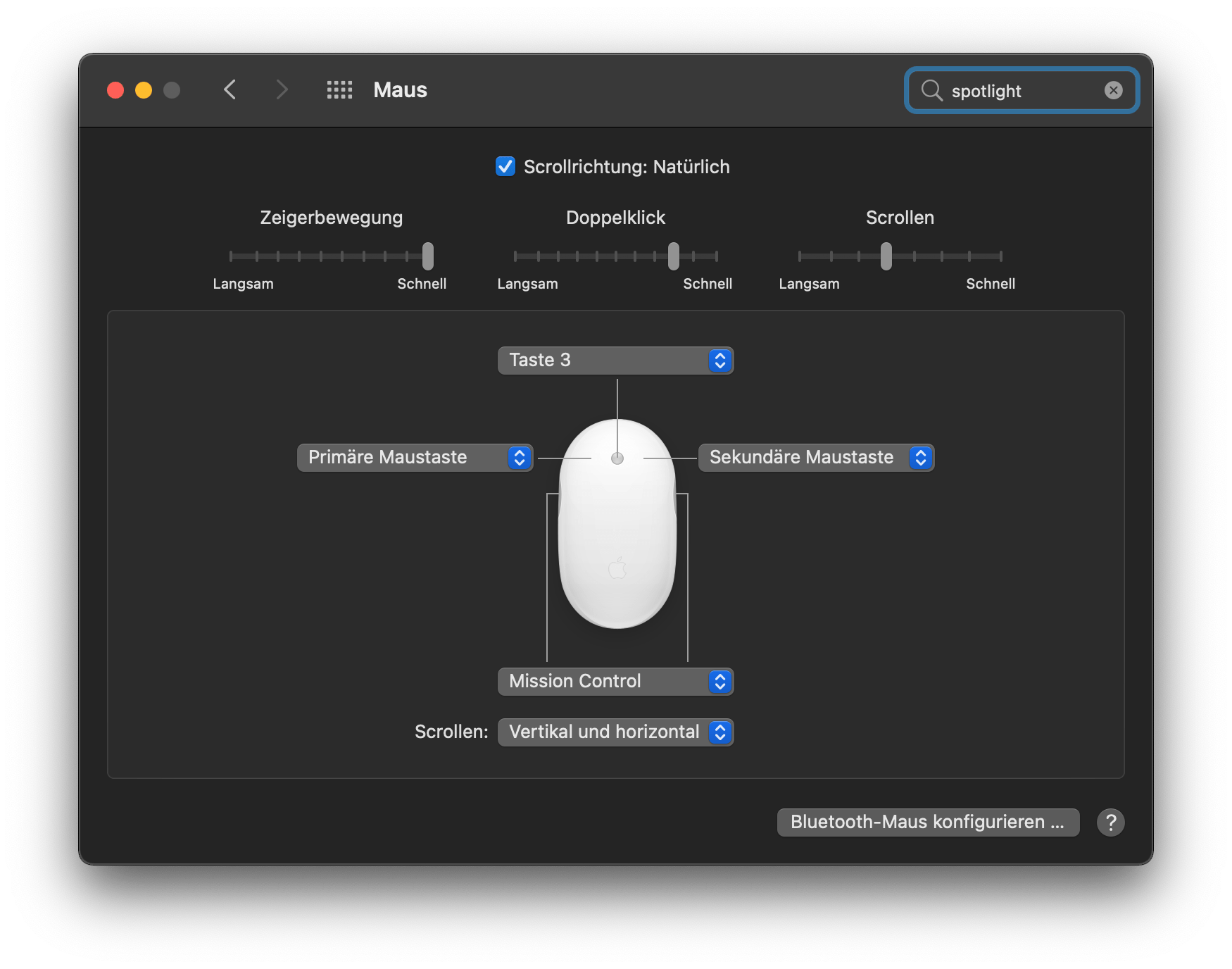Toggle the Scrollrichtung: Natürlich checkbox
This screenshot has height=969, width=1232.
coord(505,166)
